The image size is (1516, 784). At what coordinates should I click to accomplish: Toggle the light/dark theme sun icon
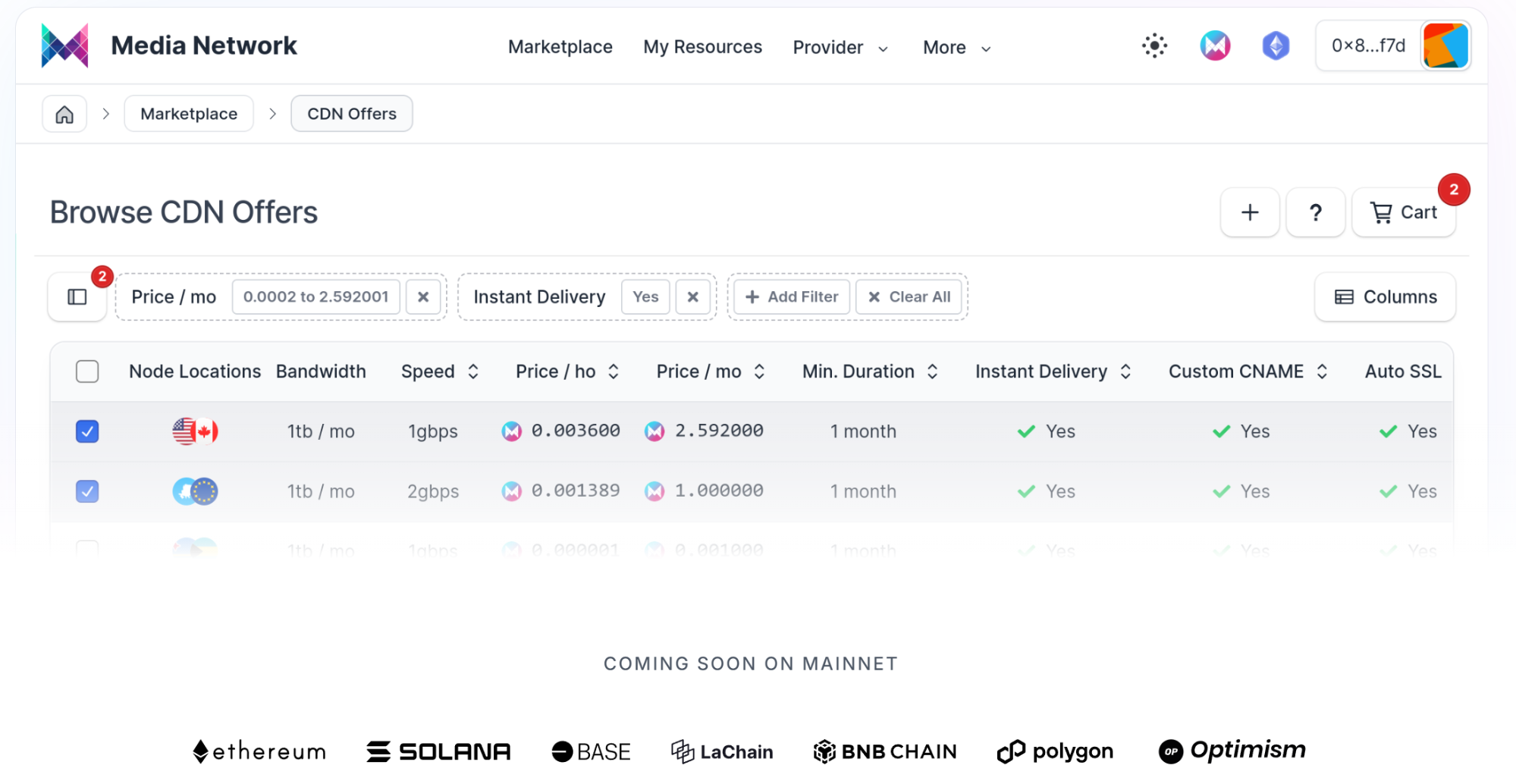point(1154,46)
